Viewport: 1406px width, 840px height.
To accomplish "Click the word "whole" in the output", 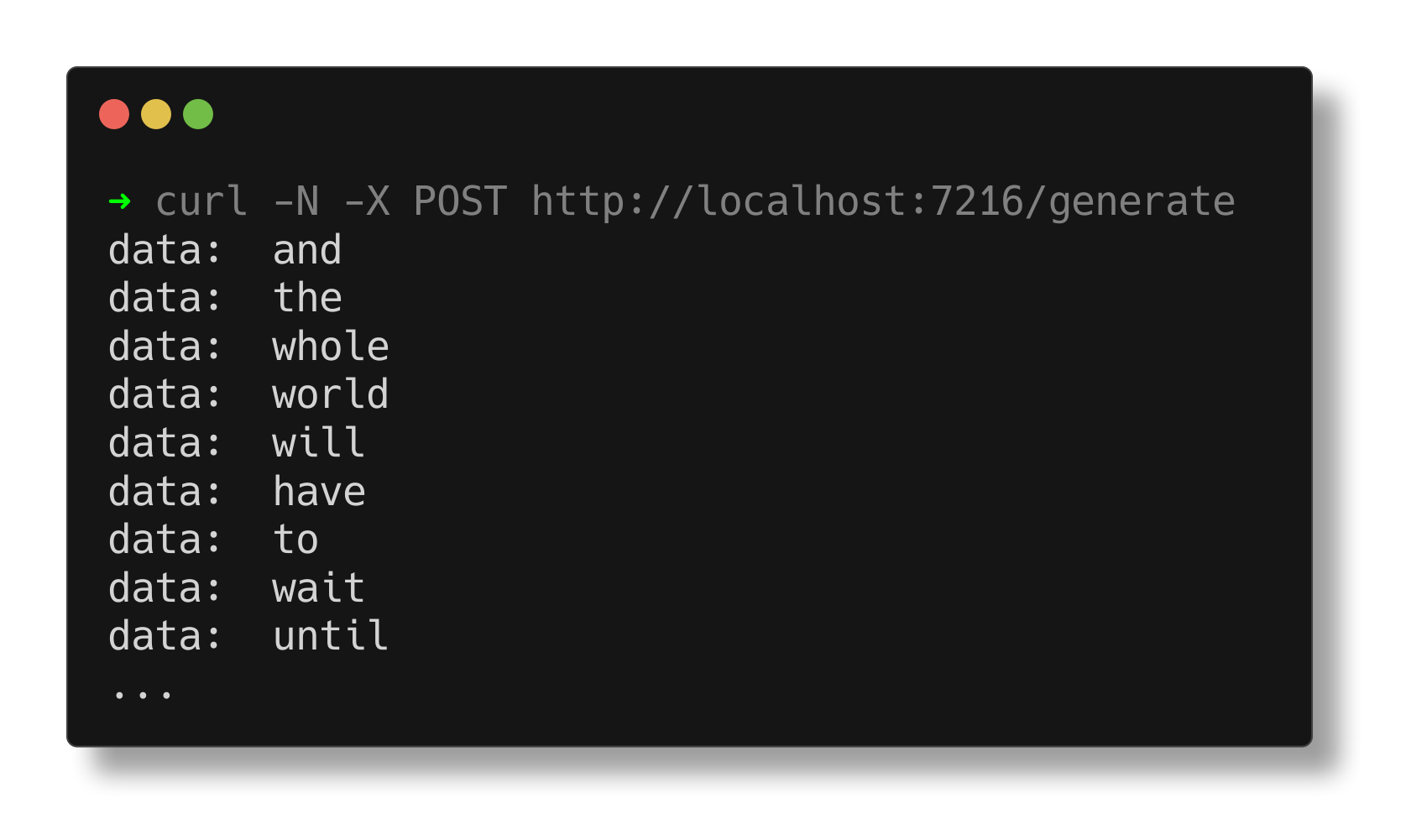I will [x=331, y=347].
